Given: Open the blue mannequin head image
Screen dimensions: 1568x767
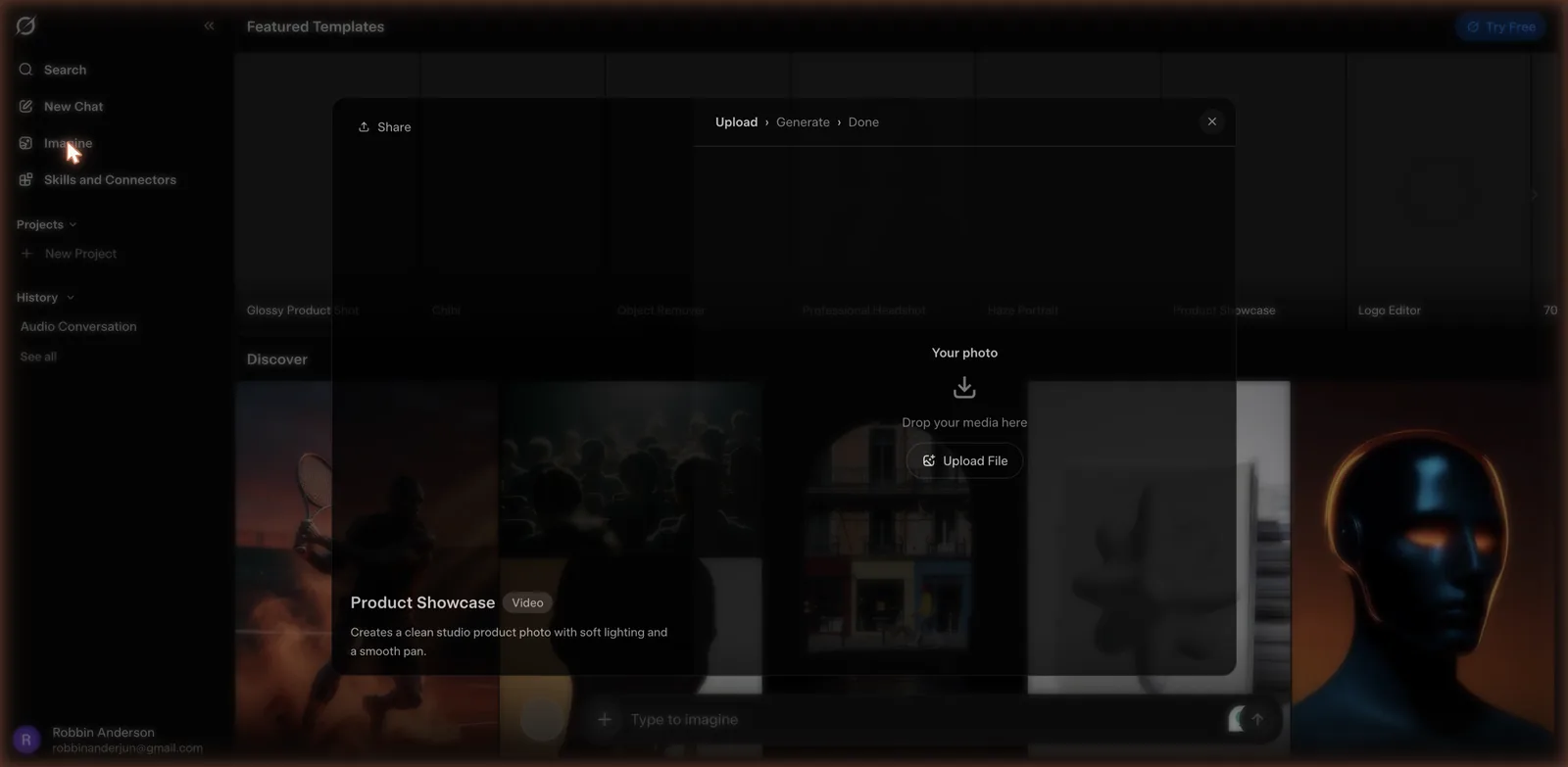Looking at the screenshot, I should [1424, 568].
